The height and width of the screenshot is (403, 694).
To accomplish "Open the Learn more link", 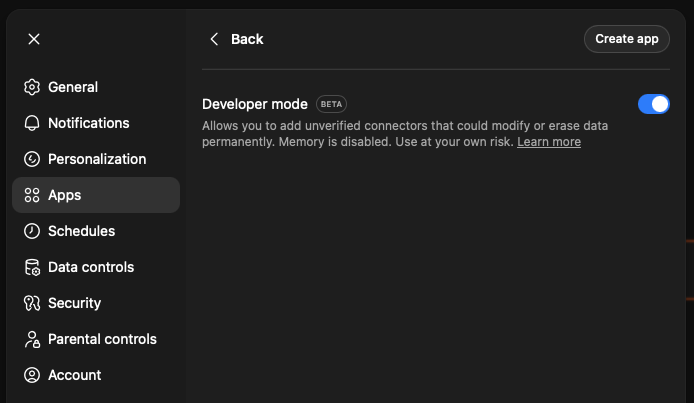I will pyautogui.click(x=549, y=142).
